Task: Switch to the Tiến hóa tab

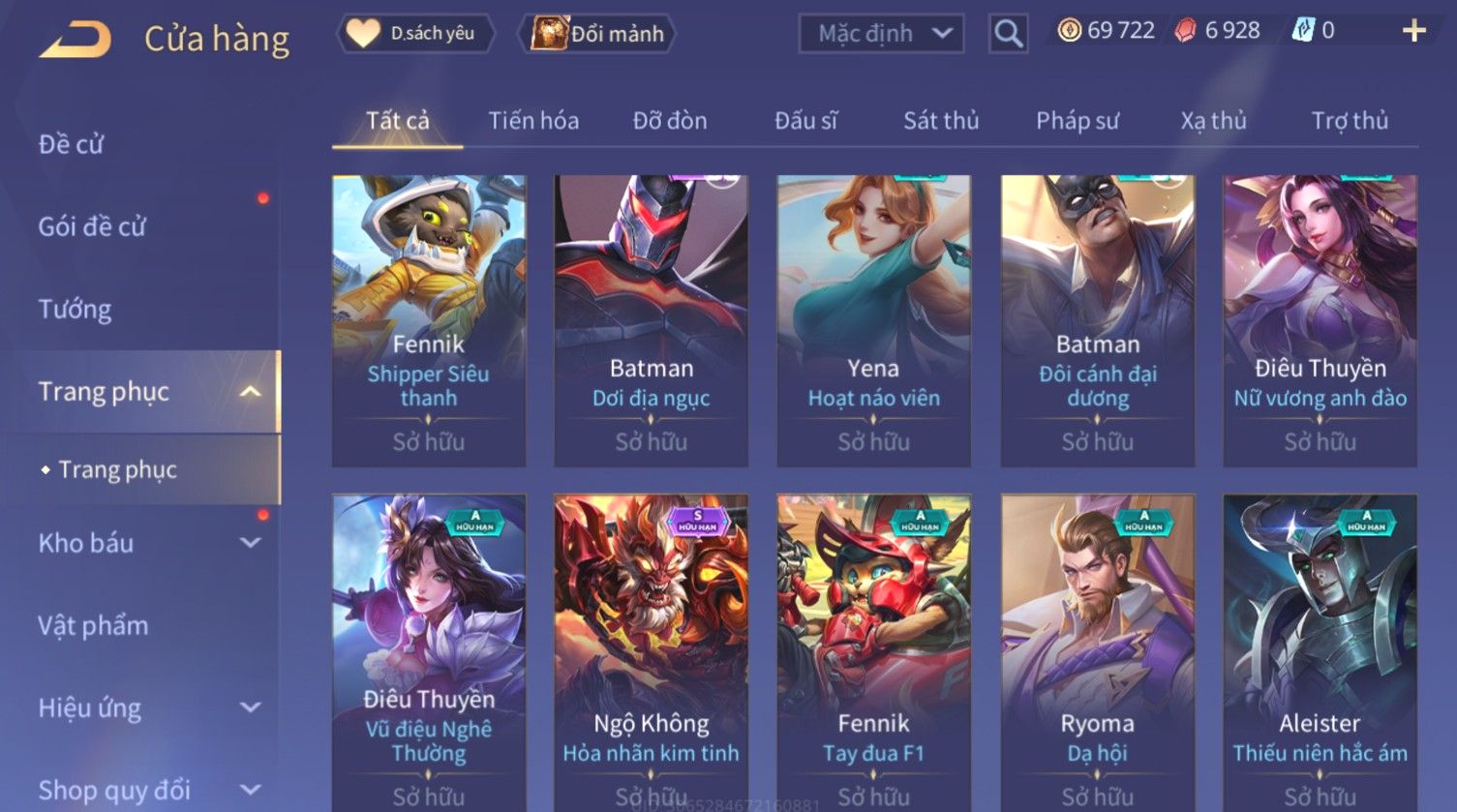Action: pyautogui.click(x=533, y=121)
